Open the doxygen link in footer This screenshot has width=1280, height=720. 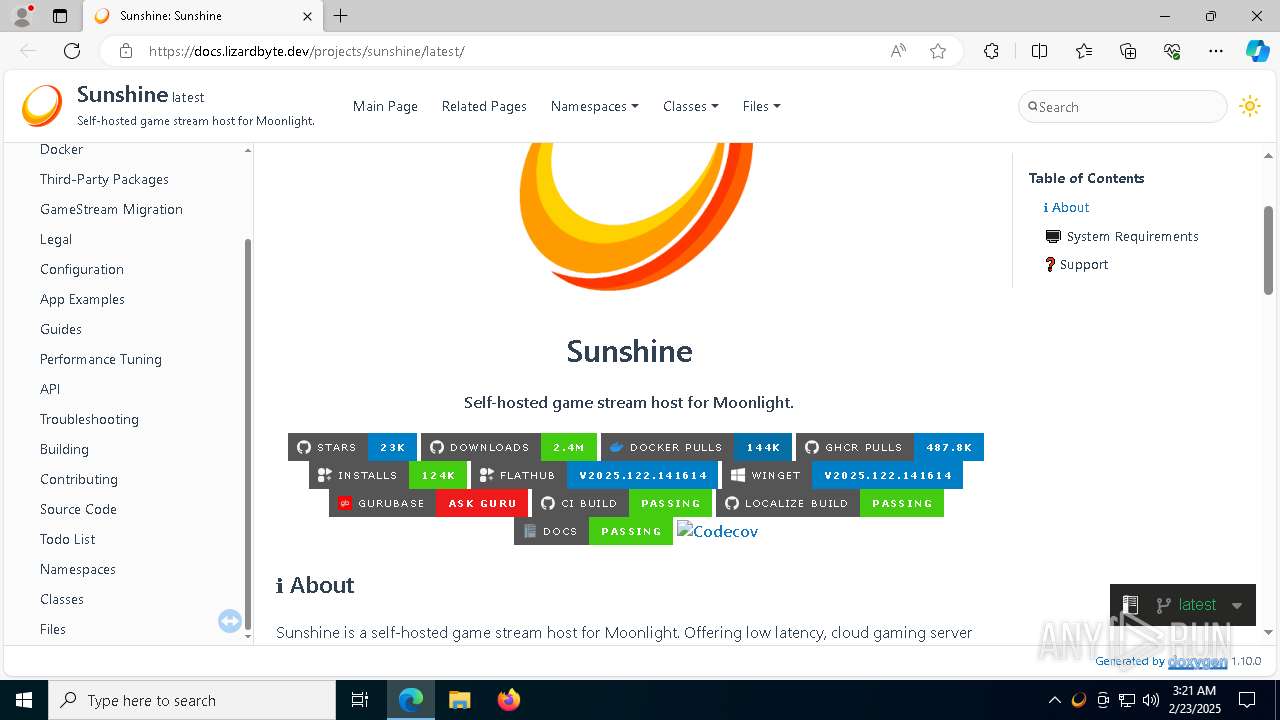1197,661
